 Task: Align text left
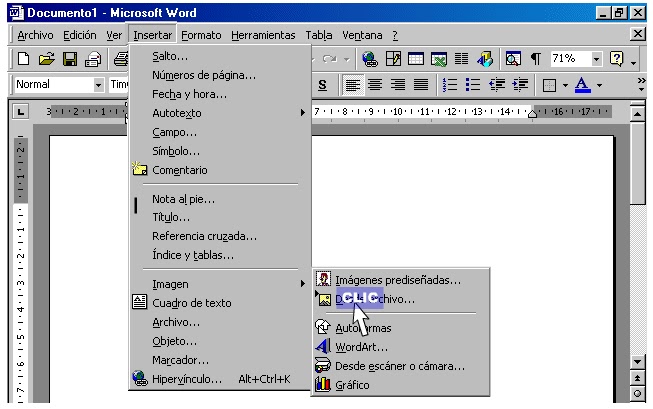pyautogui.click(x=352, y=85)
